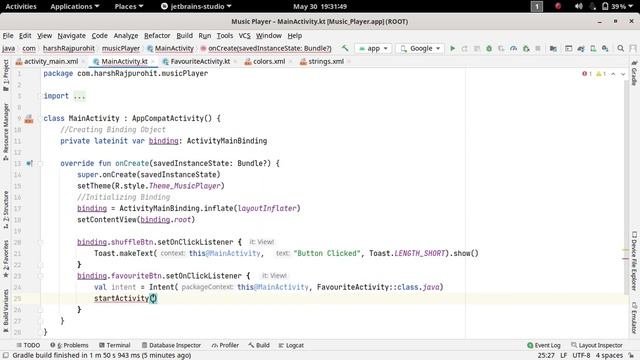The width and height of the screenshot is (640, 360).
Task: Toggle the Device File Explorer side panel
Action: point(634,261)
